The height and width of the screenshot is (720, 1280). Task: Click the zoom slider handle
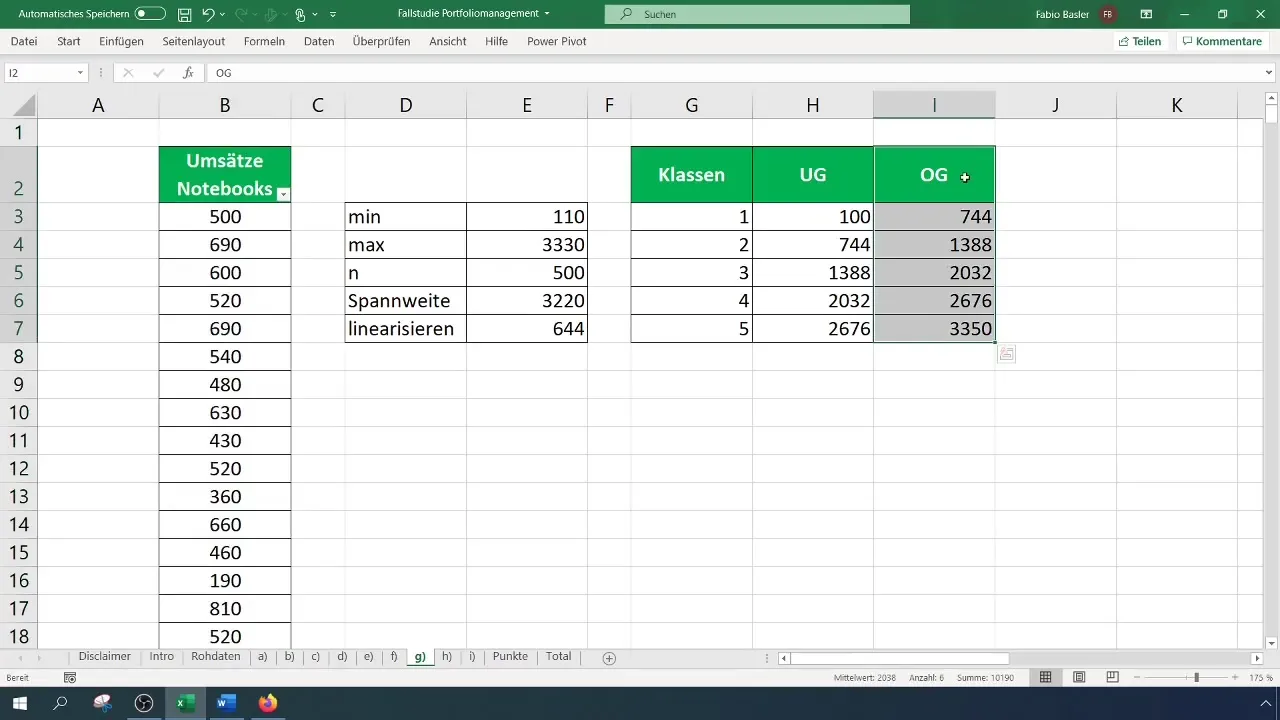click(1196, 677)
